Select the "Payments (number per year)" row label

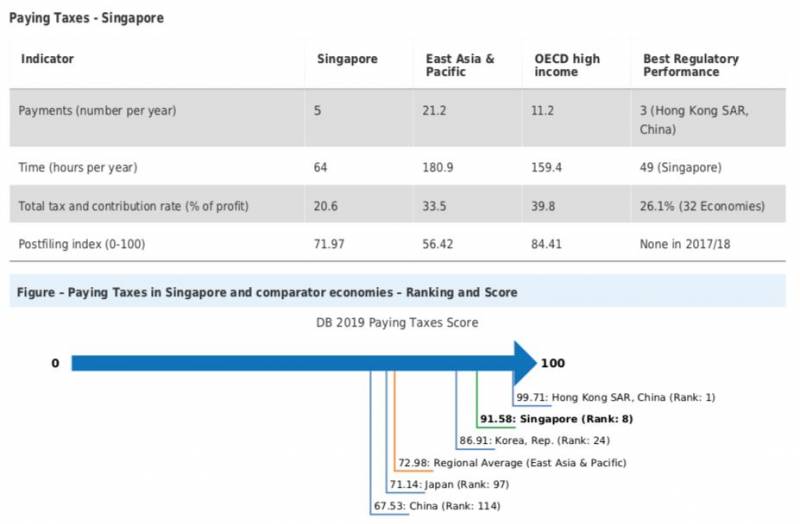click(x=97, y=111)
